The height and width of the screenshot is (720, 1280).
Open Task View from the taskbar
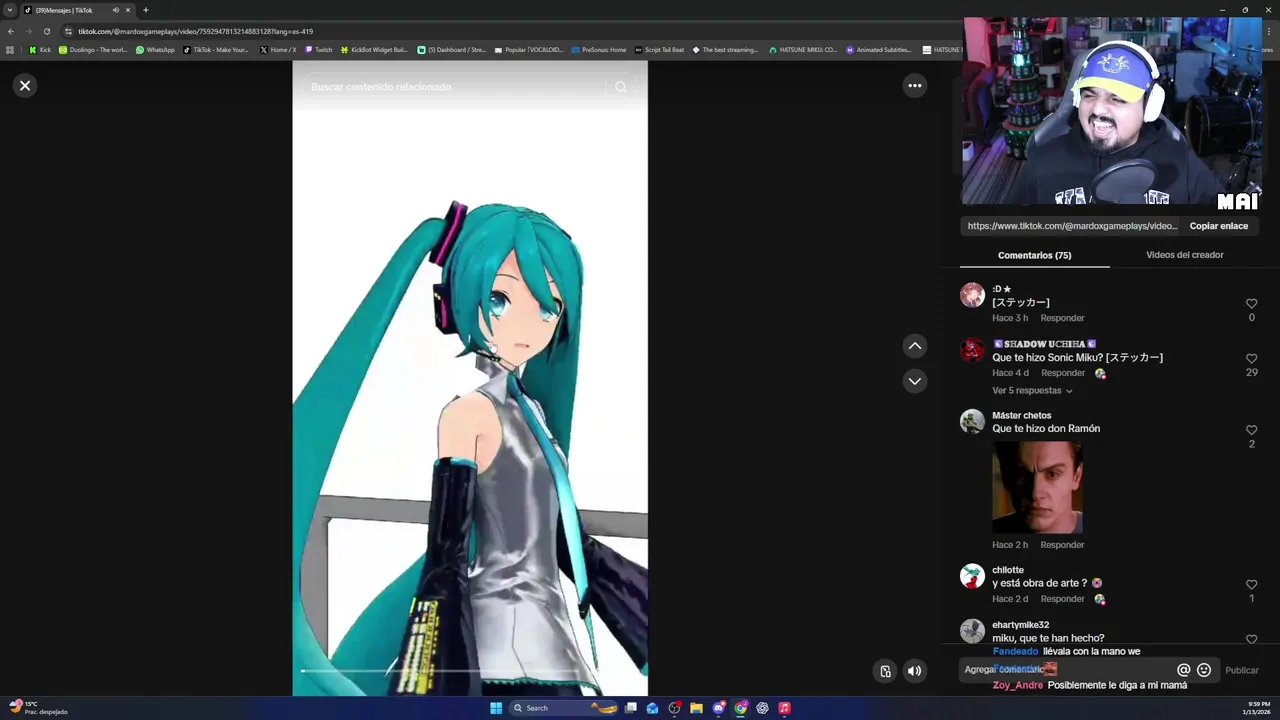(630, 708)
